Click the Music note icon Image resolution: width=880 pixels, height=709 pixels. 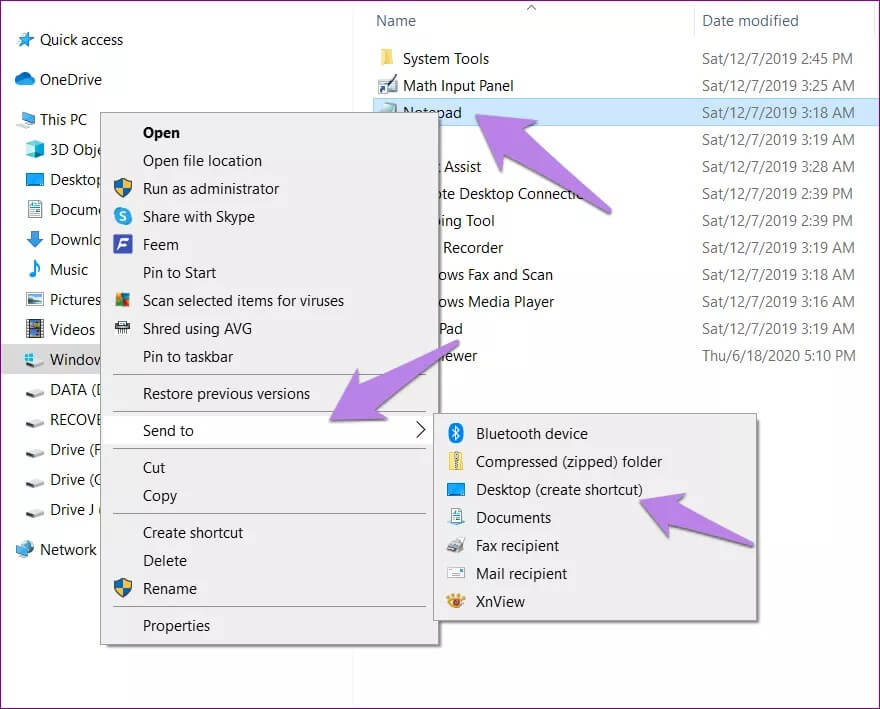(x=35, y=269)
